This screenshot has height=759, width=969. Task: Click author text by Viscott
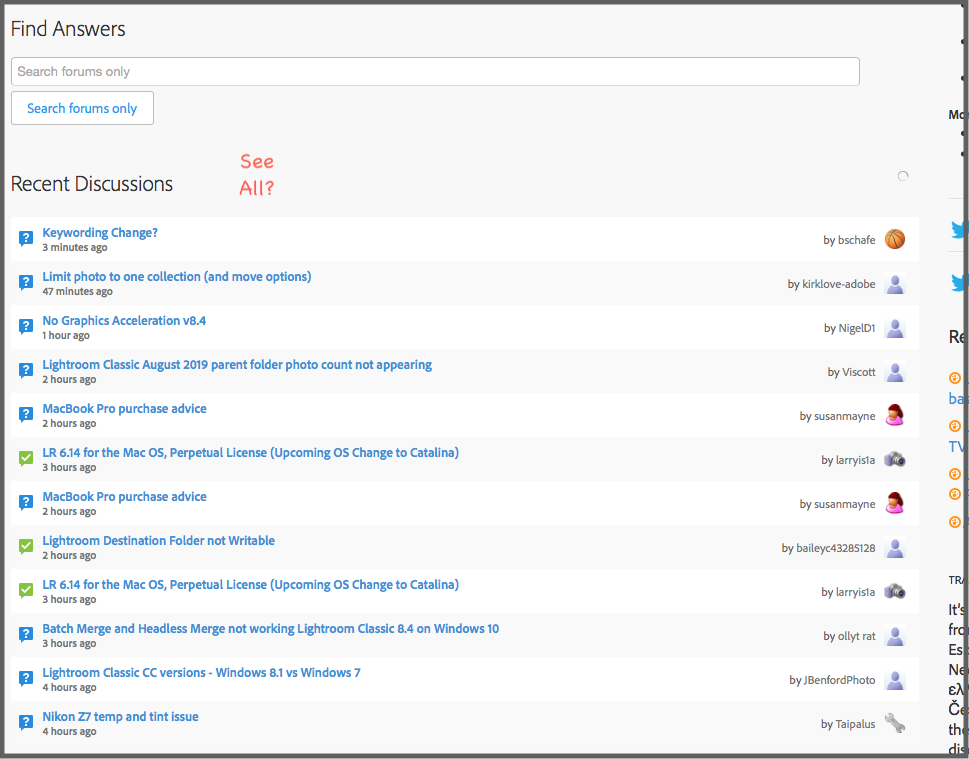(x=852, y=372)
